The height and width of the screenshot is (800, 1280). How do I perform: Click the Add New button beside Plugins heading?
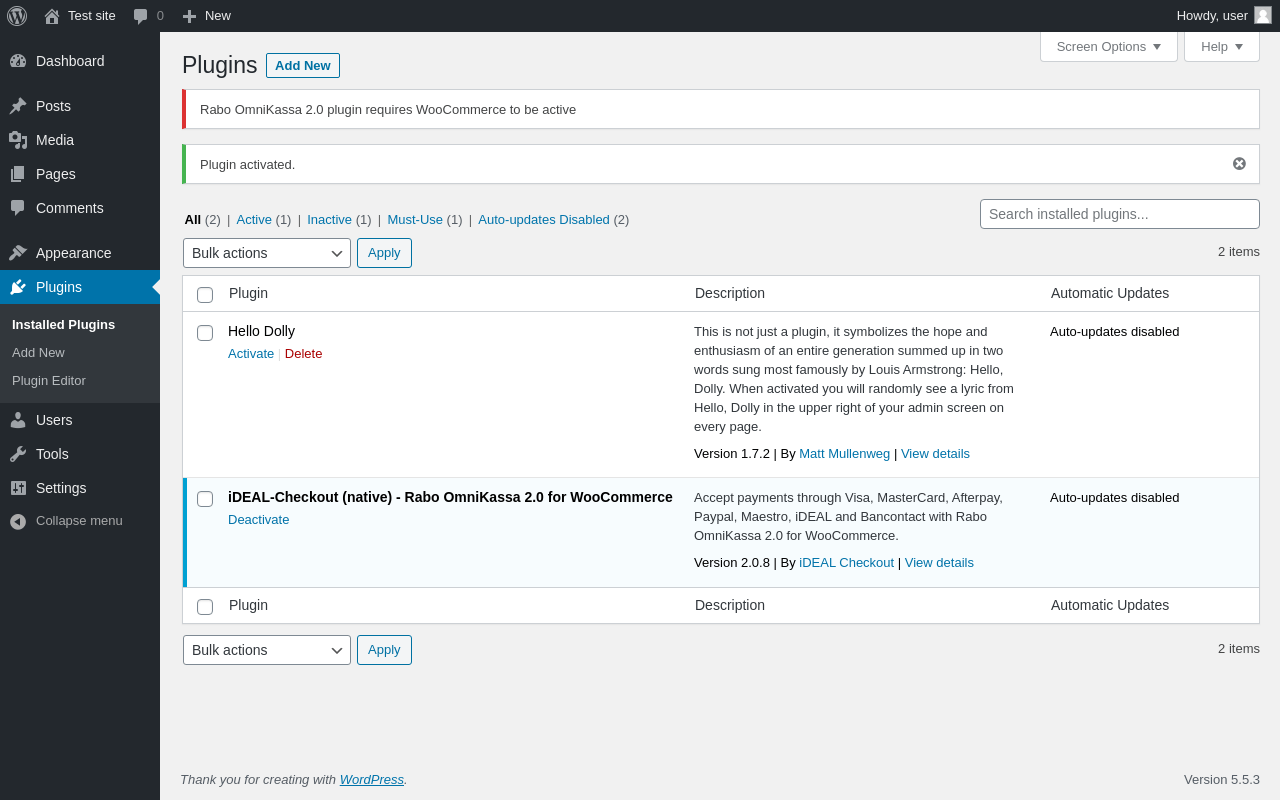[x=303, y=65]
